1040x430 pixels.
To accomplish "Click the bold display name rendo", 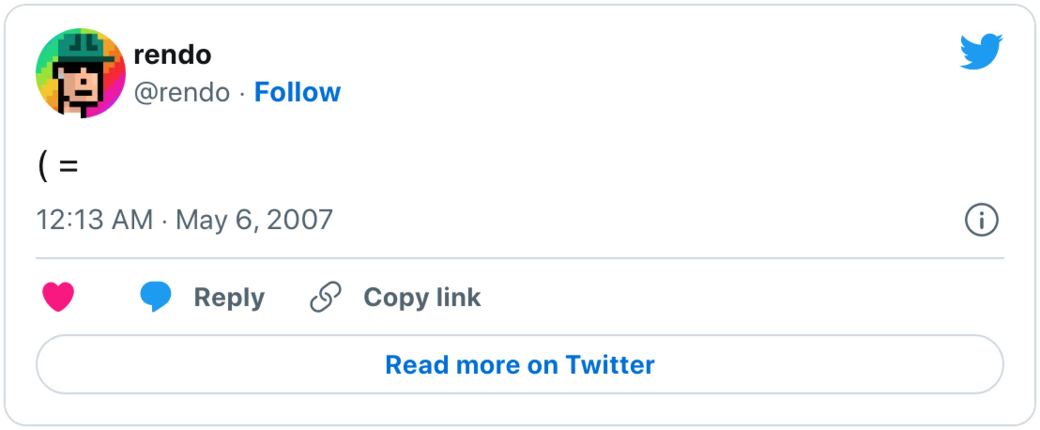I will click(172, 55).
